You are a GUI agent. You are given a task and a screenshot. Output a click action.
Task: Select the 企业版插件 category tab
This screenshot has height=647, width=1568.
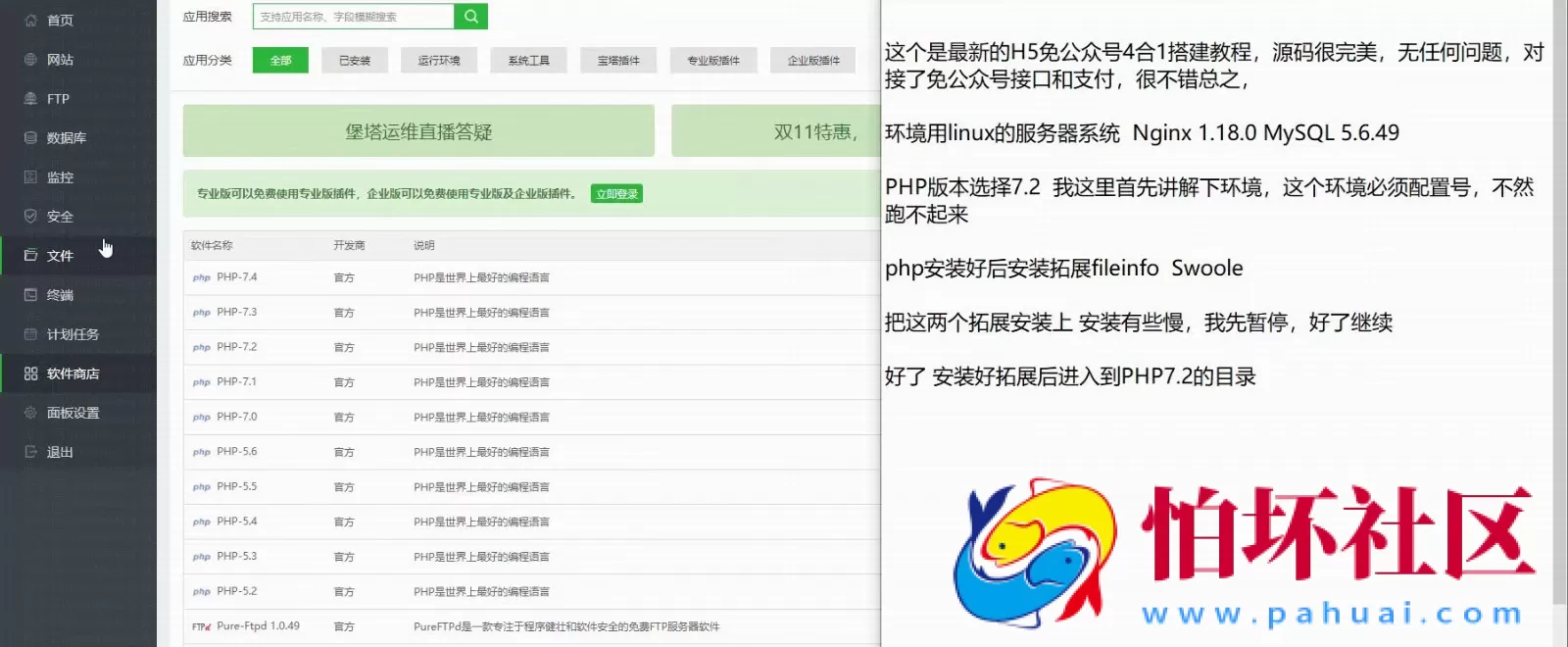tap(813, 60)
